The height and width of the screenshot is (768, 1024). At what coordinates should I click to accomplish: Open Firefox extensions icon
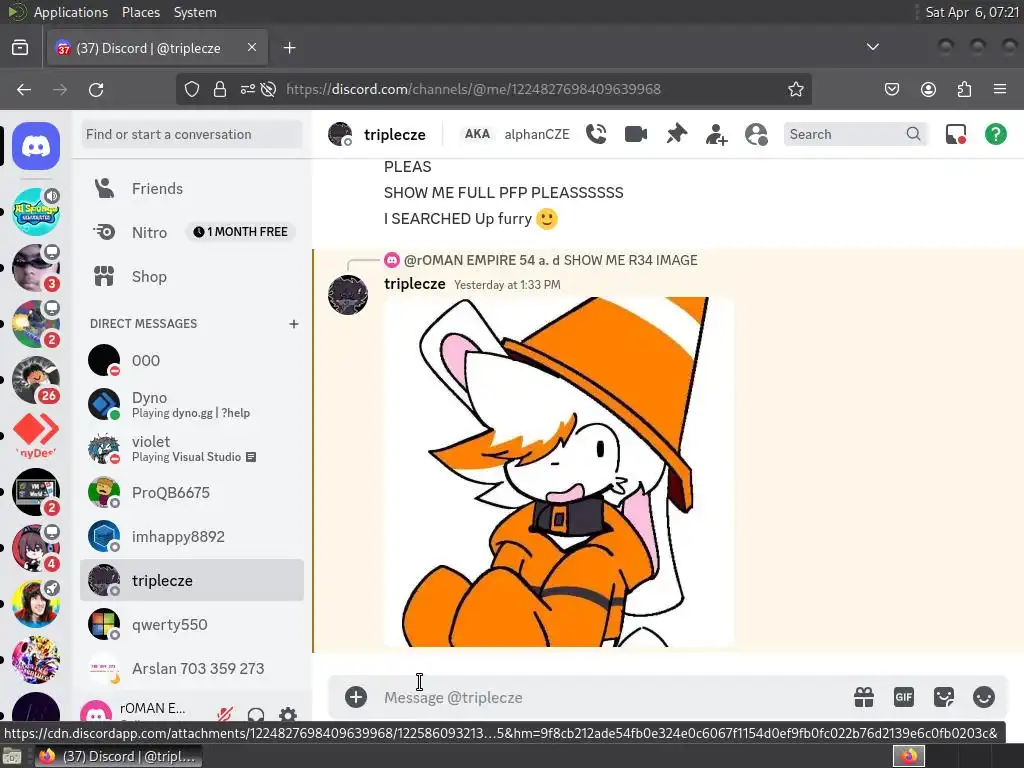click(964, 89)
